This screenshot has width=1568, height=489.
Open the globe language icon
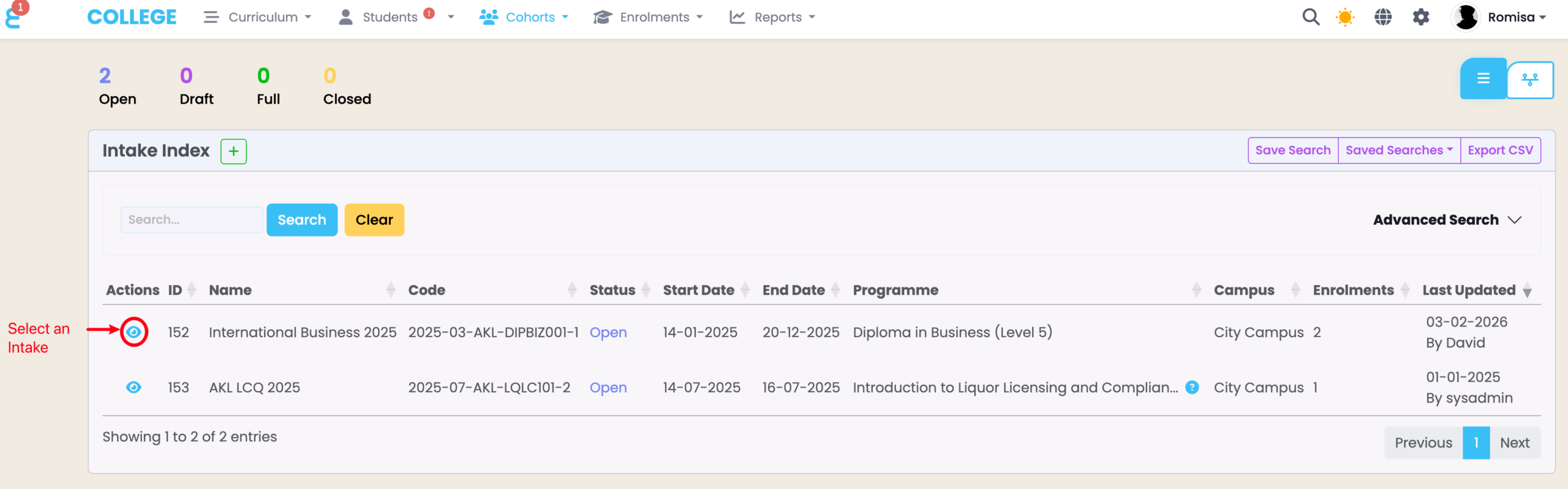(1382, 17)
